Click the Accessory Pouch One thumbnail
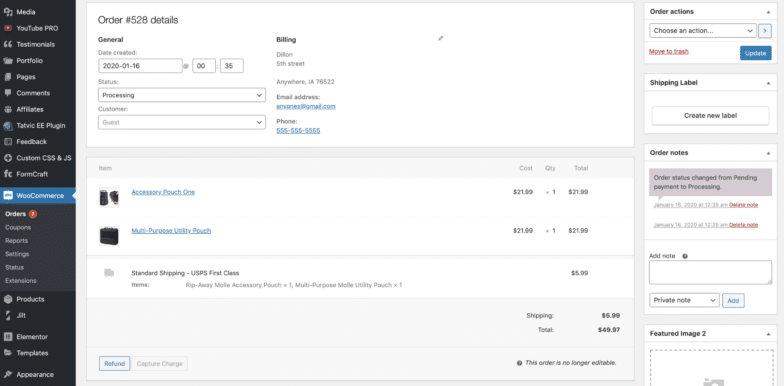This screenshot has height=386, width=784. pyautogui.click(x=109, y=198)
